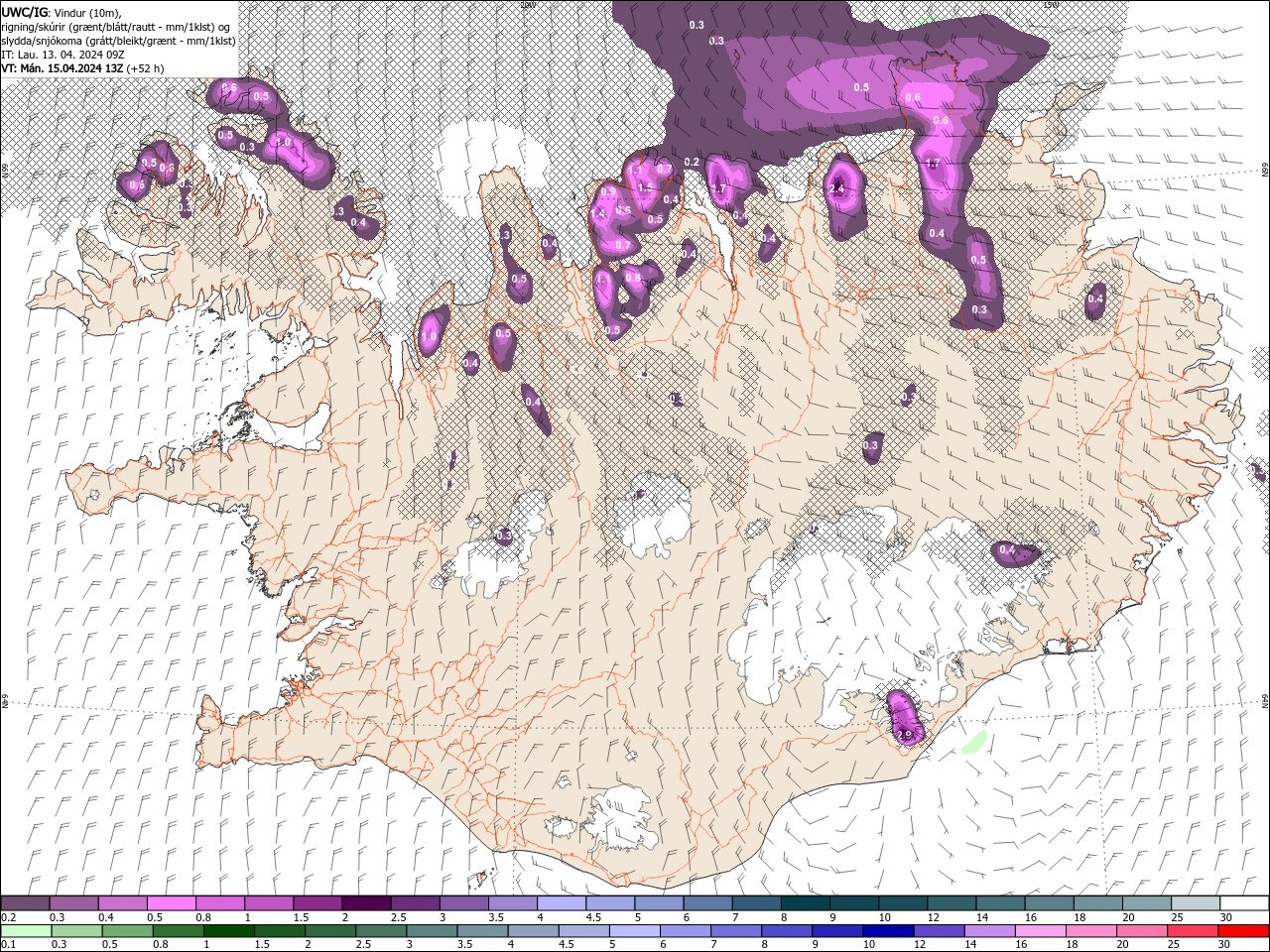This screenshot has width=1270, height=952.
Task: Click the '1.4' snowfall value on the map
Action: click(597, 213)
